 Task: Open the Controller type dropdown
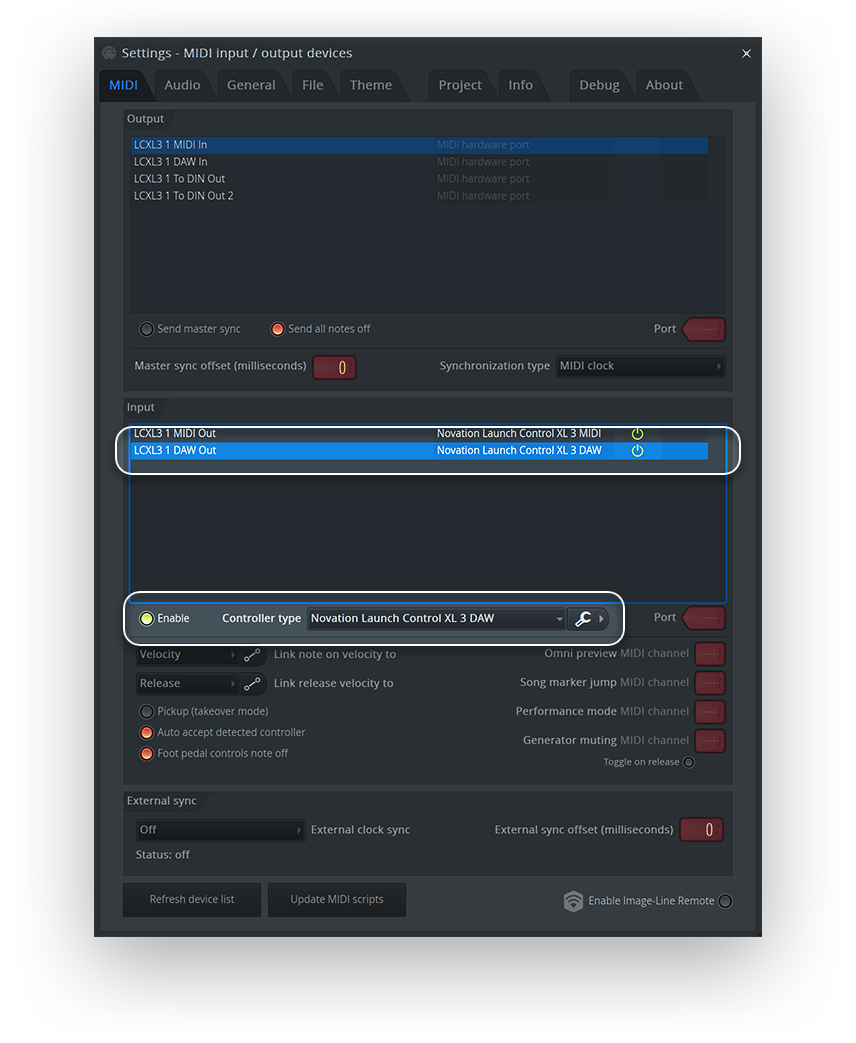[x=436, y=619]
